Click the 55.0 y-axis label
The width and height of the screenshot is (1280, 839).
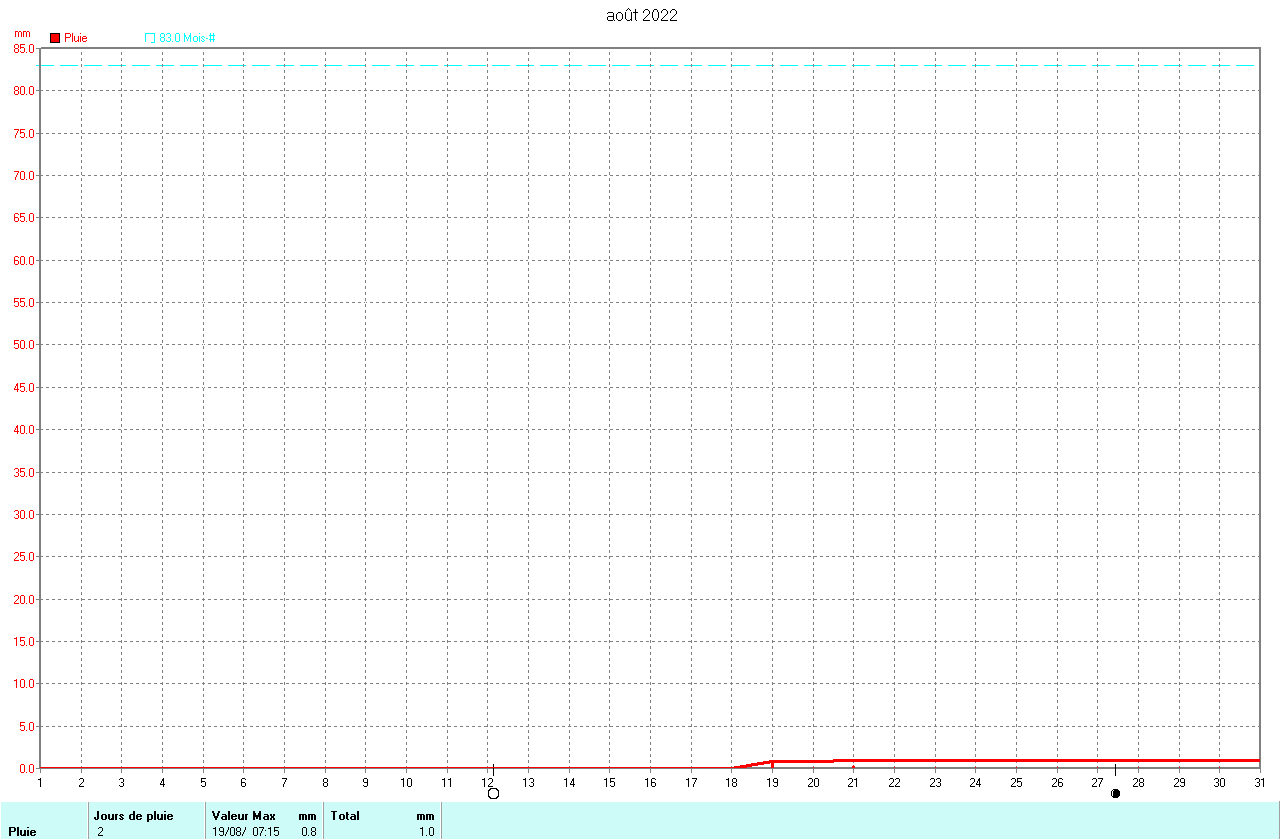pyautogui.click(x=24, y=302)
